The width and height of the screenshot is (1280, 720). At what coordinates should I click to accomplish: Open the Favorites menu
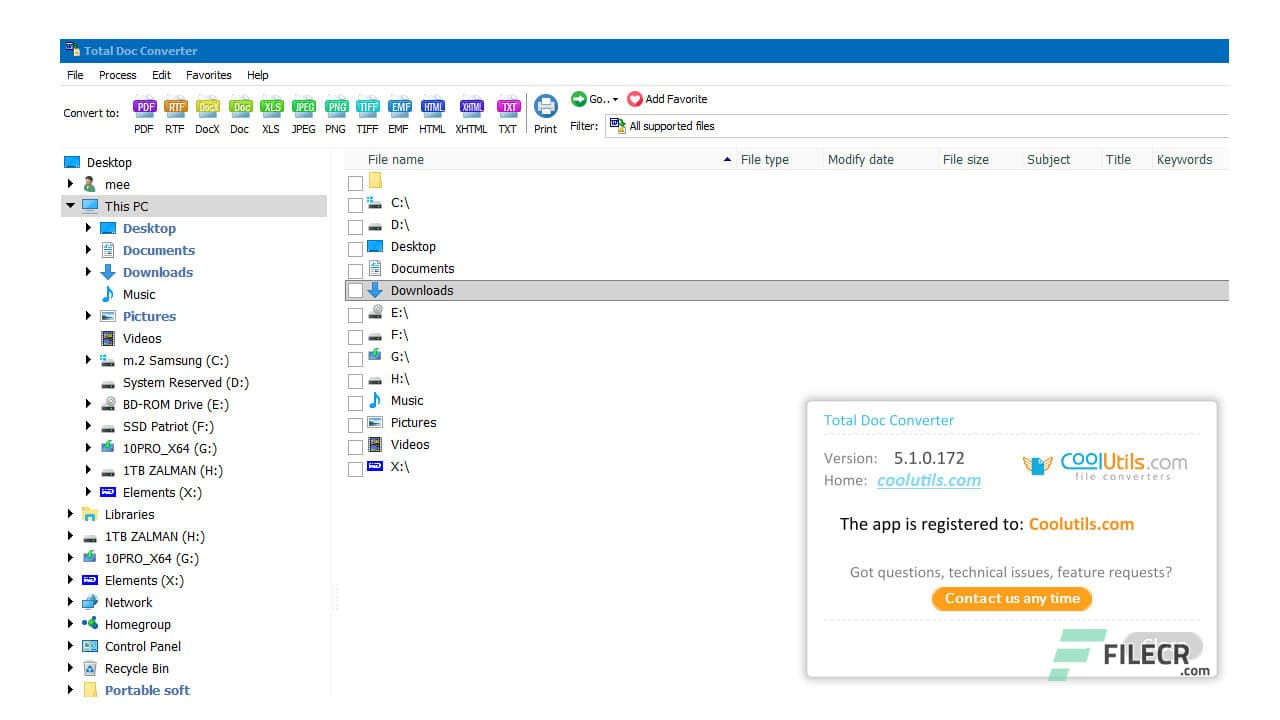[x=208, y=74]
